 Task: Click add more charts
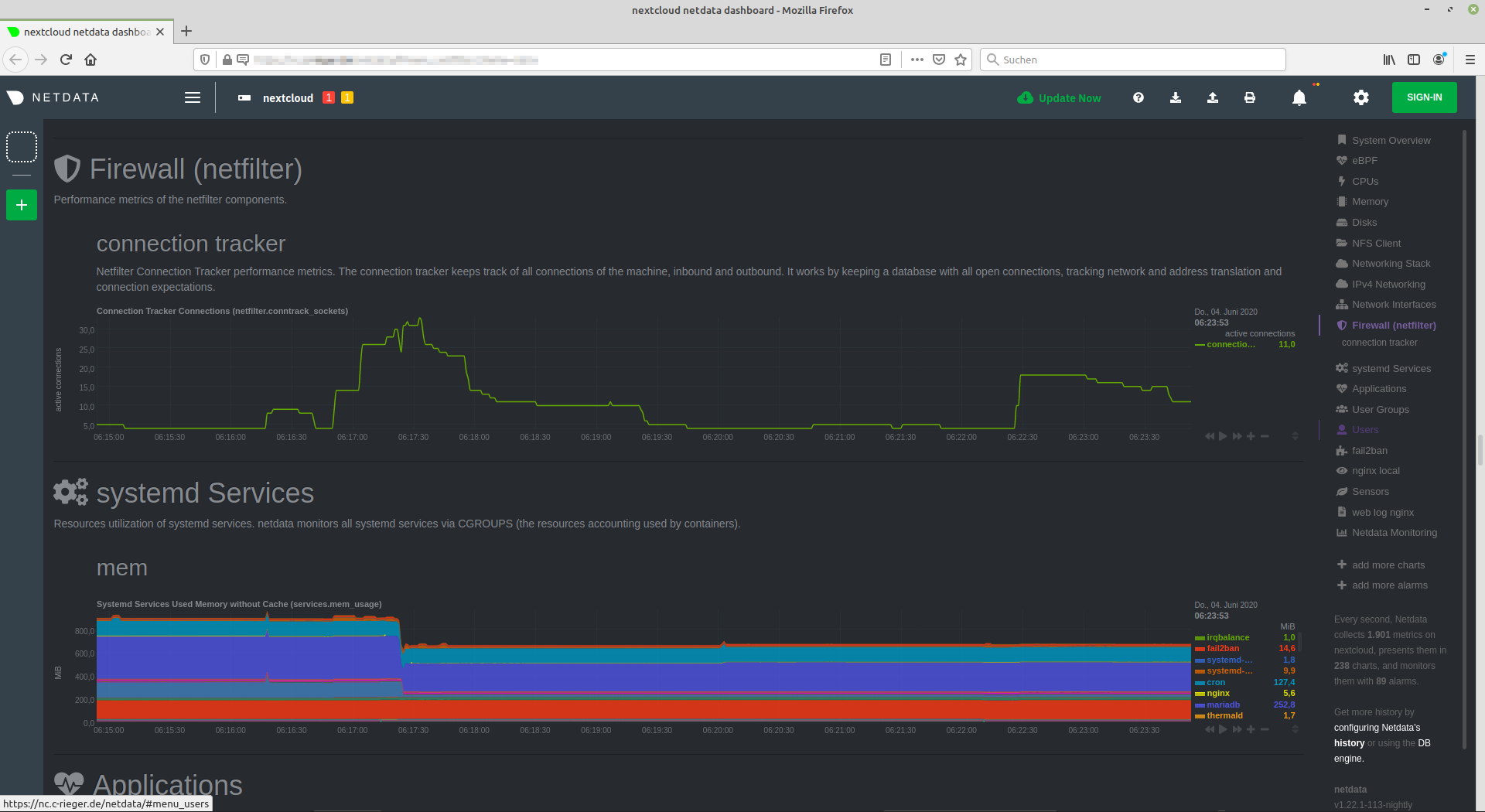pyautogui.click(x=1381, y=565)
